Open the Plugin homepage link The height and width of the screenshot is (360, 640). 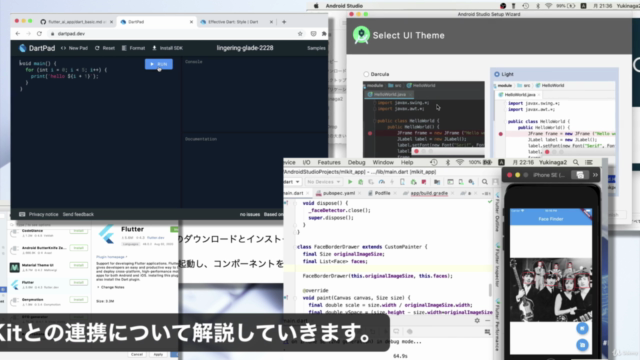(111, 257)
